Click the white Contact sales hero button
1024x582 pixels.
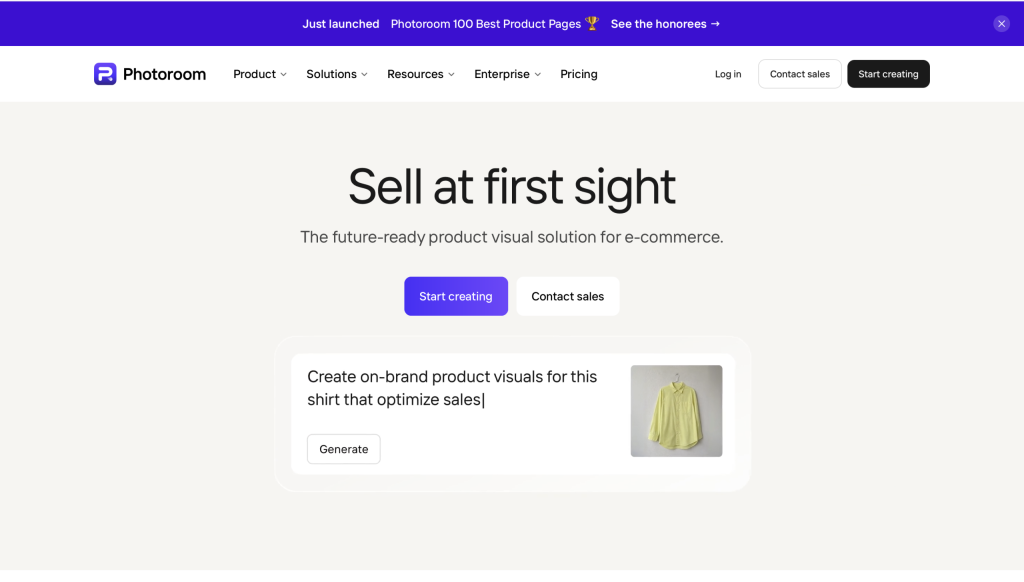(568, 297)
